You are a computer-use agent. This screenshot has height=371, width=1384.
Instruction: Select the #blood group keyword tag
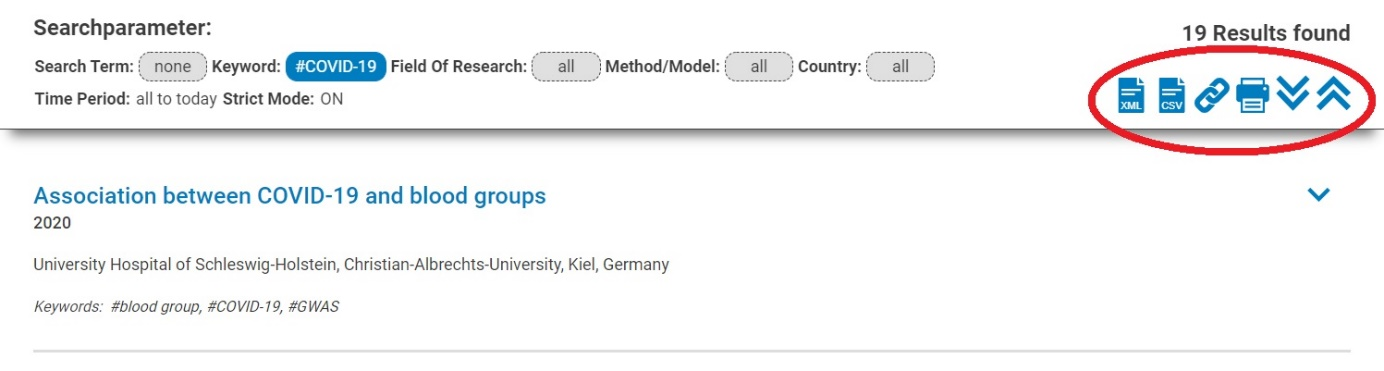pyautogui.click(x=154, y=307)
